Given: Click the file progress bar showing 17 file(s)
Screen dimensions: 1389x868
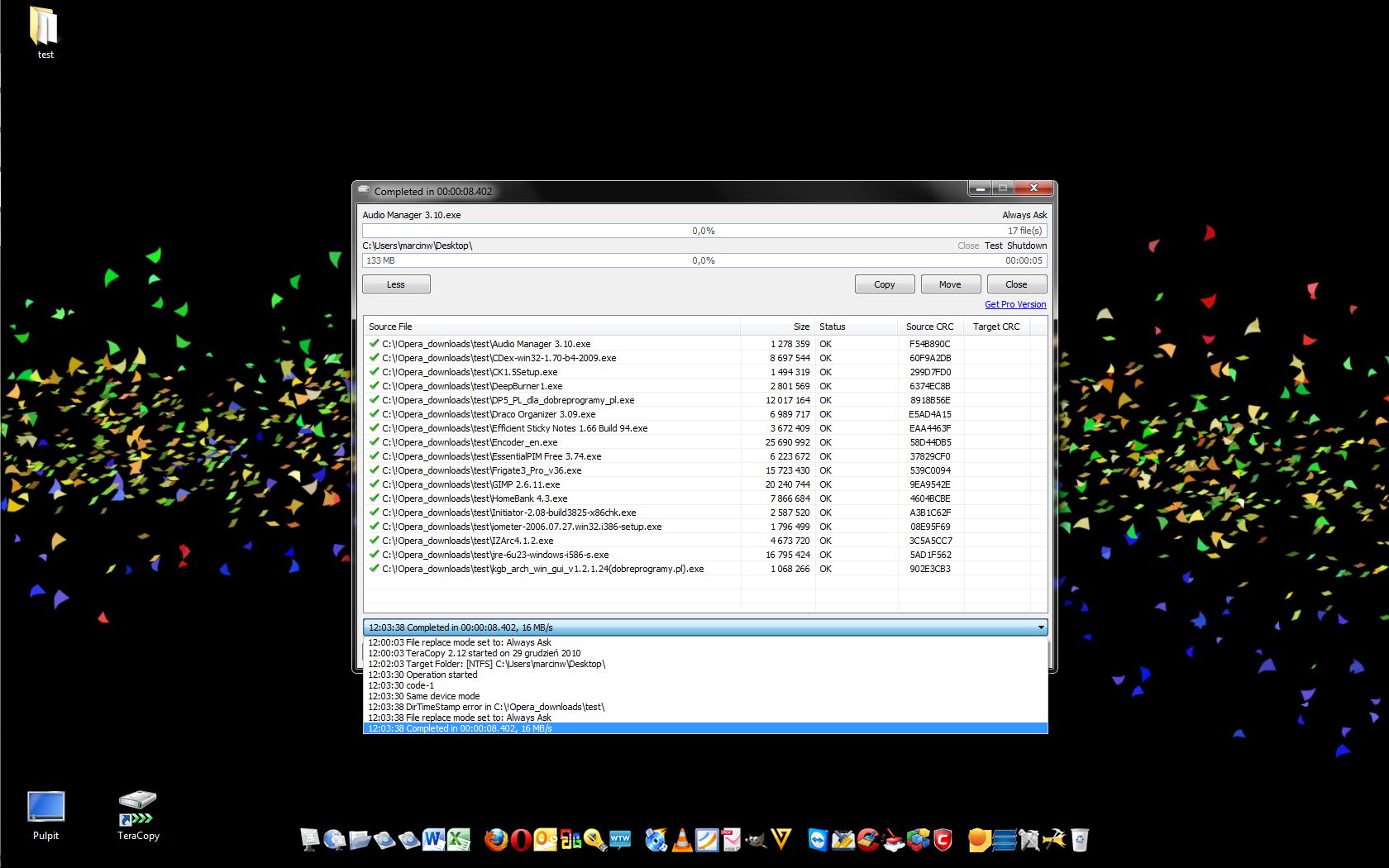Looking at the screenshot, I should click(704, 231).
